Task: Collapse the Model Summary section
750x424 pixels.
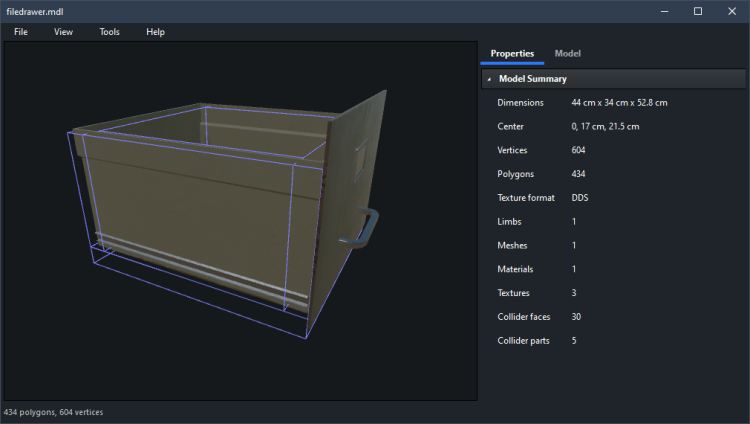Action: pos(489,79)
